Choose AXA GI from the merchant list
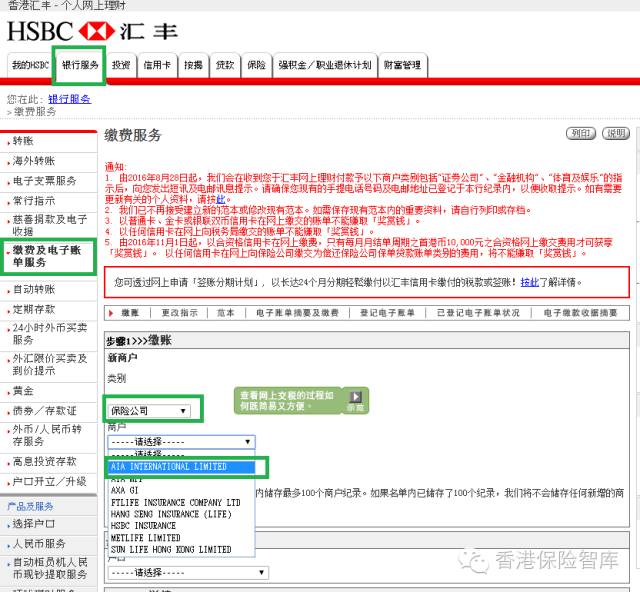The image size is (640, 592). tap(181, 490)
